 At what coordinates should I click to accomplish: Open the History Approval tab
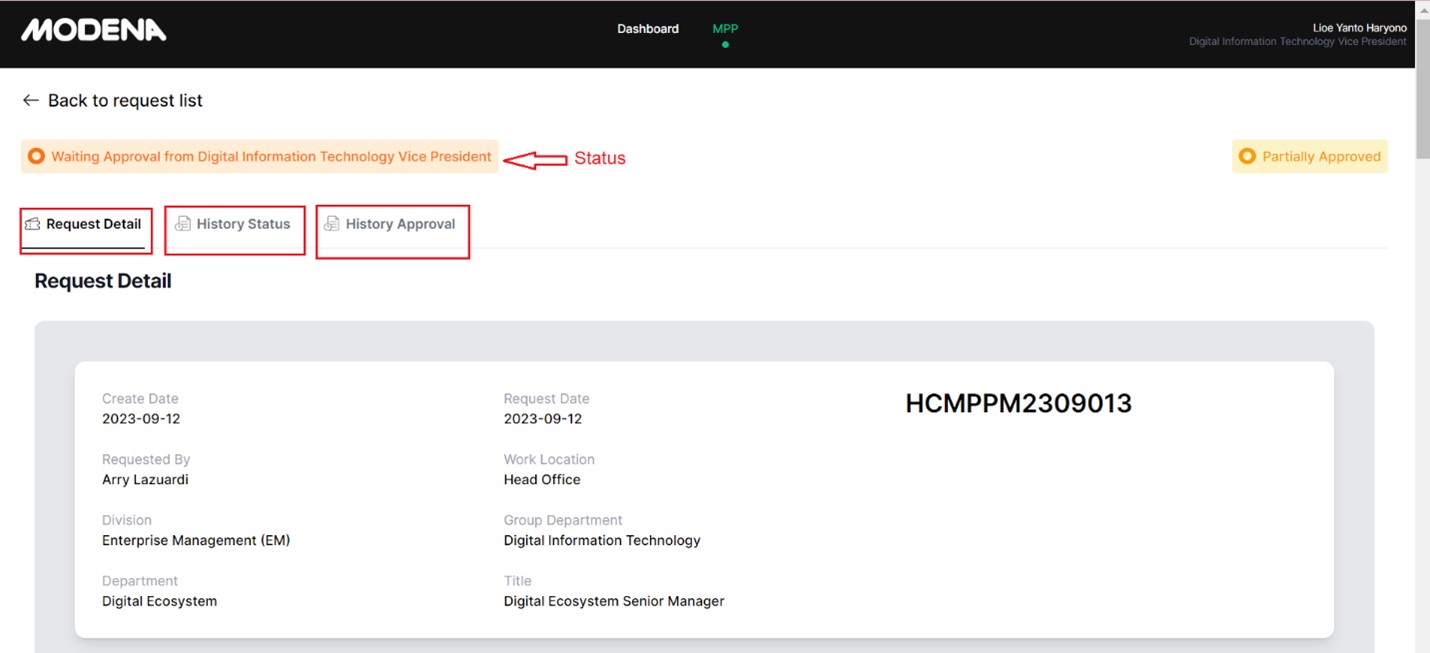tap(400, 224)
